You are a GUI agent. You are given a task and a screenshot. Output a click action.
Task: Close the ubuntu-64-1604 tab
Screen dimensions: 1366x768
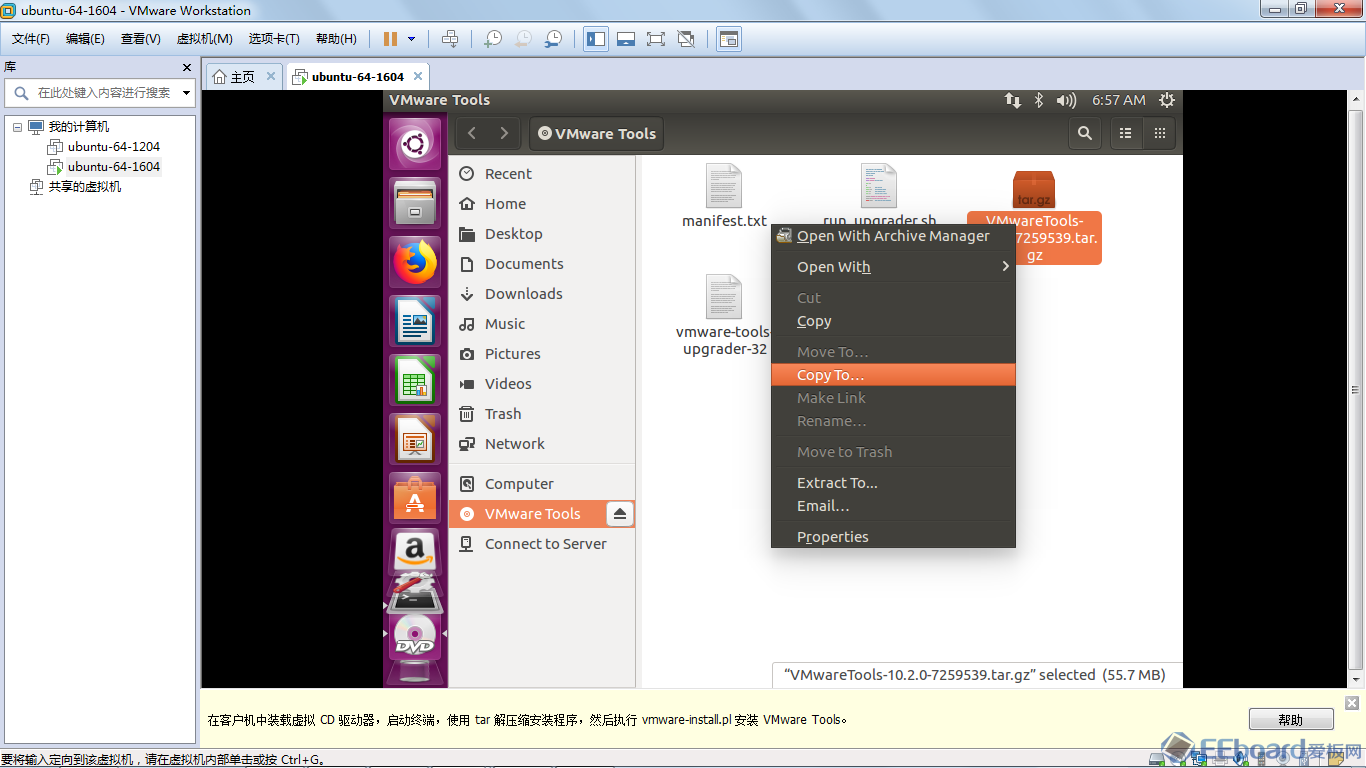point(418,76)
